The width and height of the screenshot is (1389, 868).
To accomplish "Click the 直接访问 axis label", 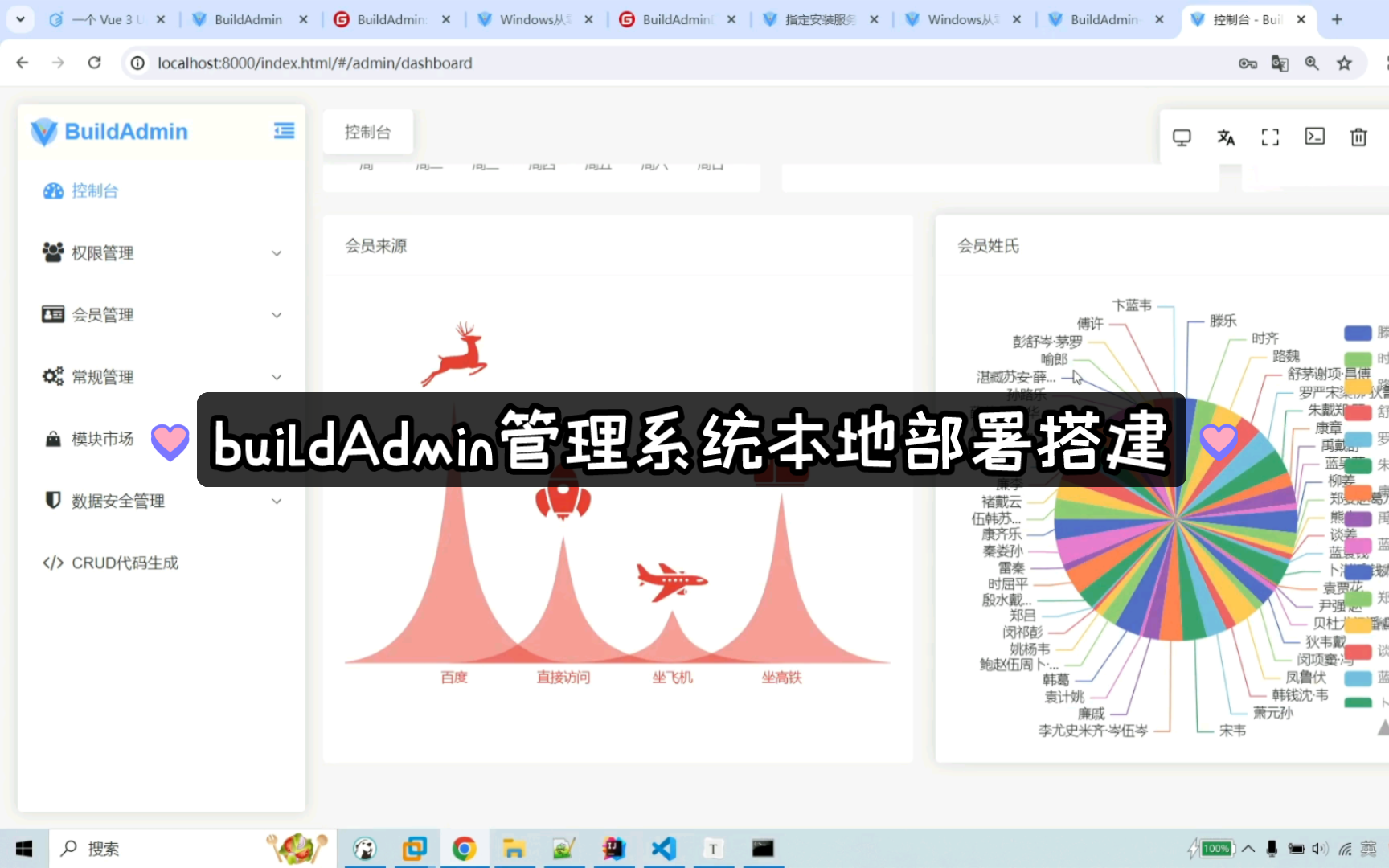I will pos(563,678).
